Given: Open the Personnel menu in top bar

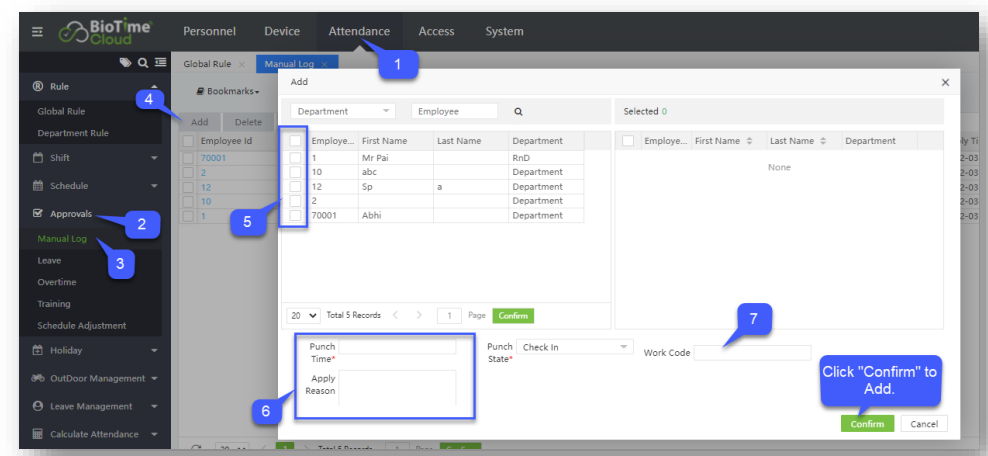Looking at the screenshot, I should pos(209,32).
